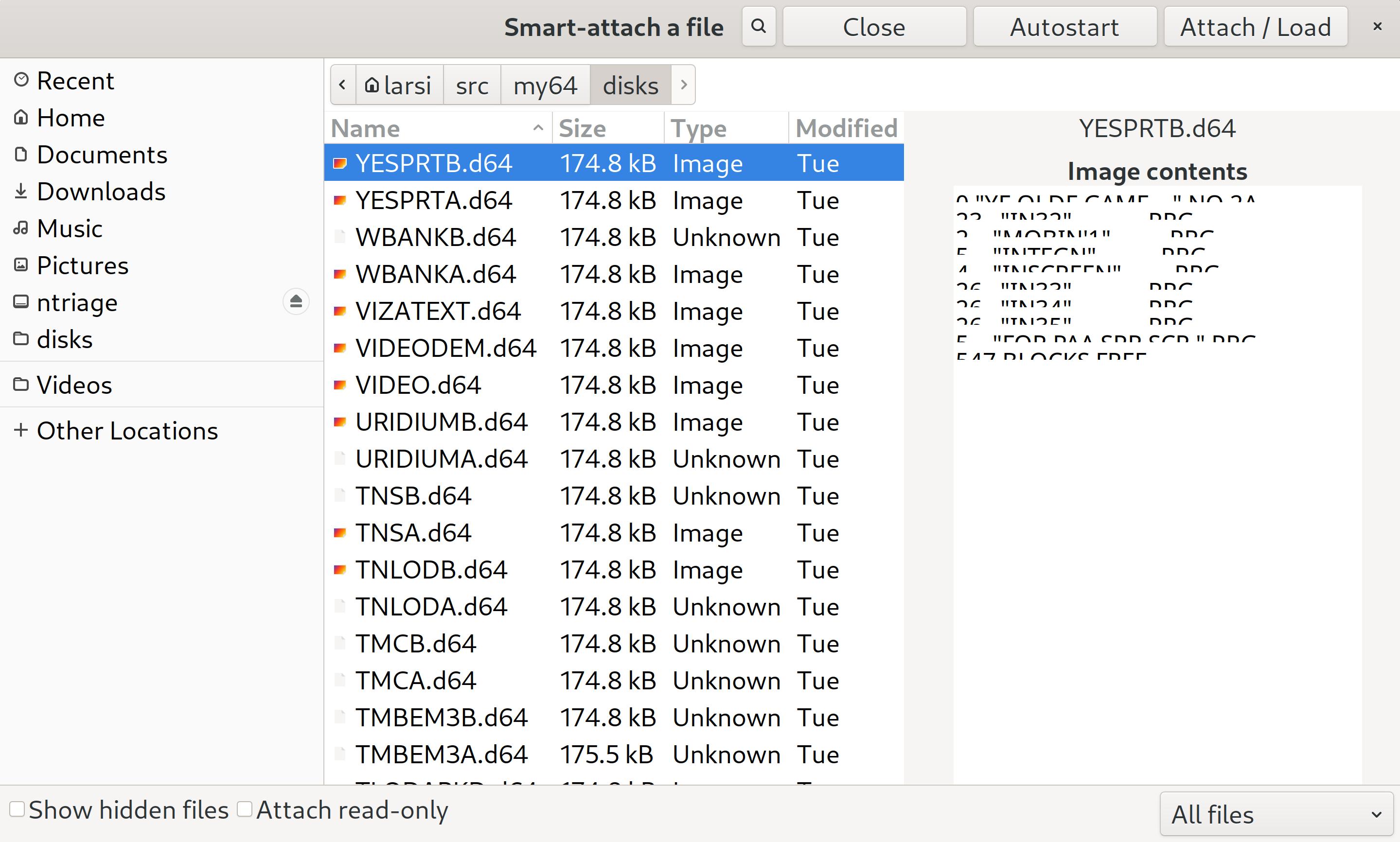
Task: Click the Pictures icon in sidebar
Action: (x=21, y=265)
